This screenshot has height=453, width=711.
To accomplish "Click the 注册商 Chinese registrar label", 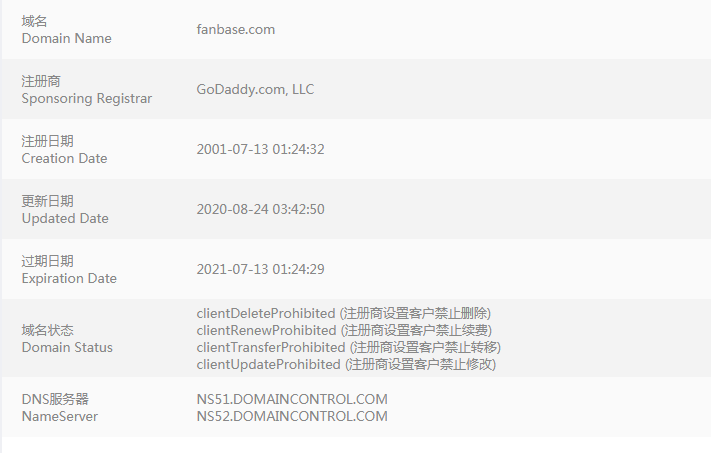I will pos(41,81).
